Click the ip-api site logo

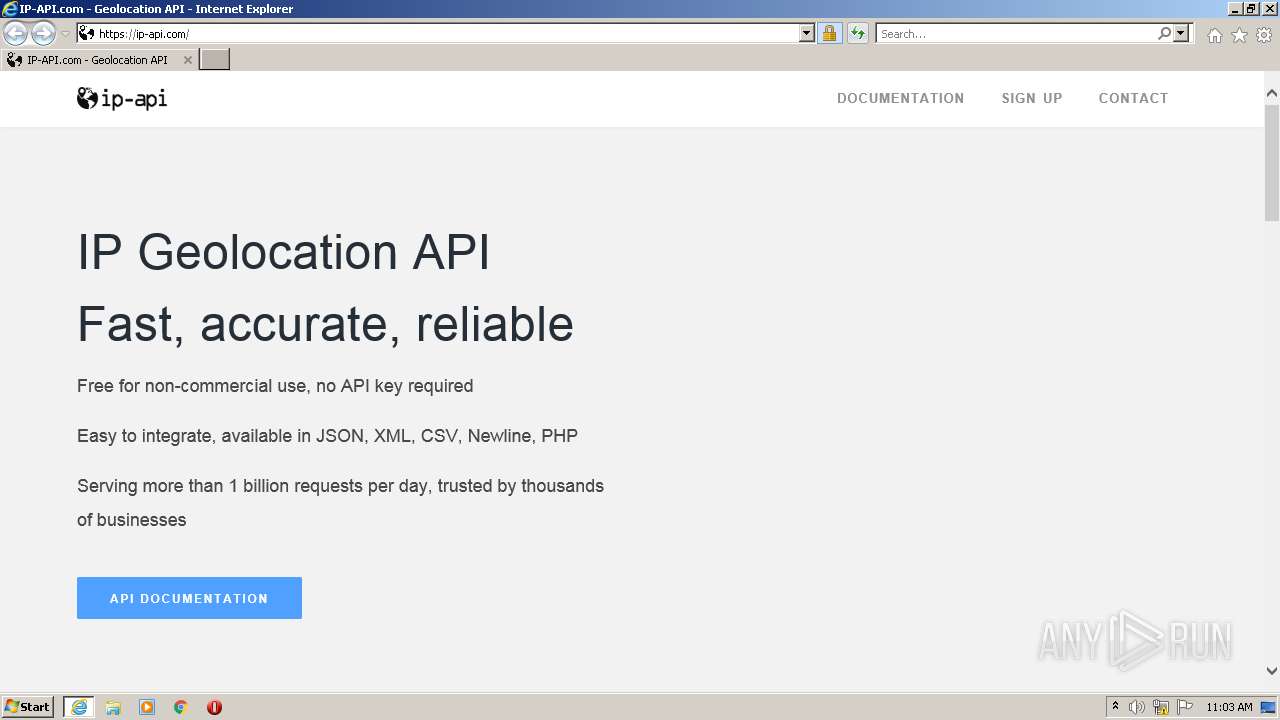point(122,98)
